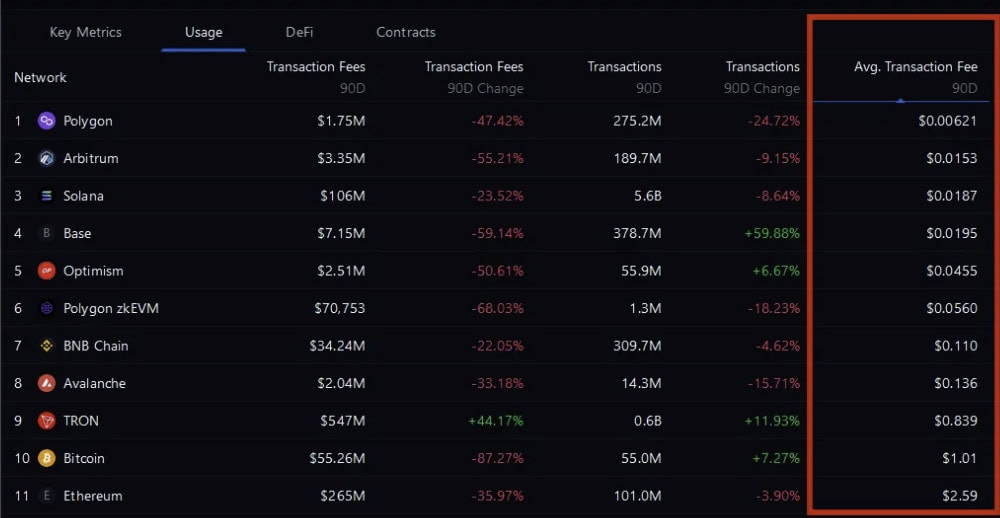
Task: Click TRON's average fee $0.839
Action: pyautogui.click(x=955, y=421)
